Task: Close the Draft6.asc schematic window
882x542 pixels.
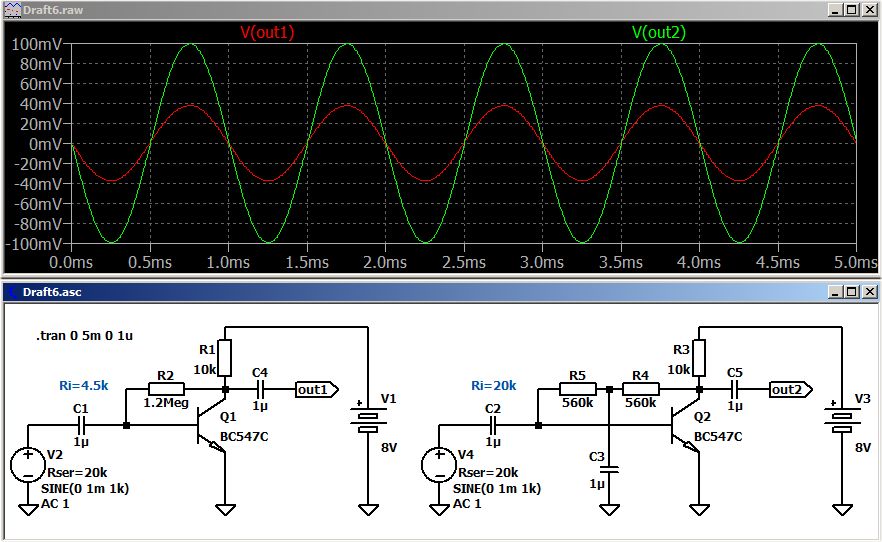Action: point(870,292)
